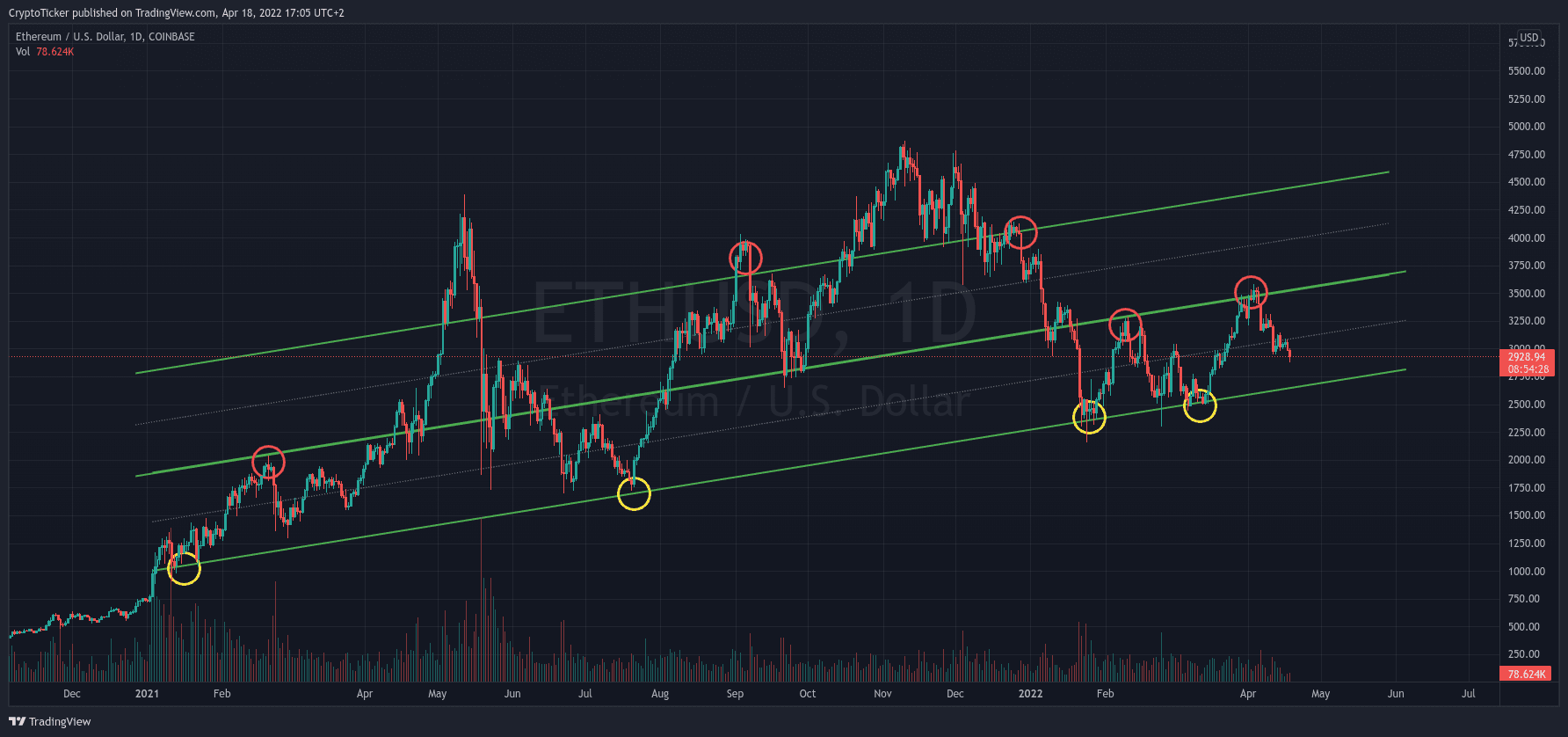Click the red volume tag on the price axis
The width and height of the screenshot is (1568, 737).
(x=1526, y=674)
